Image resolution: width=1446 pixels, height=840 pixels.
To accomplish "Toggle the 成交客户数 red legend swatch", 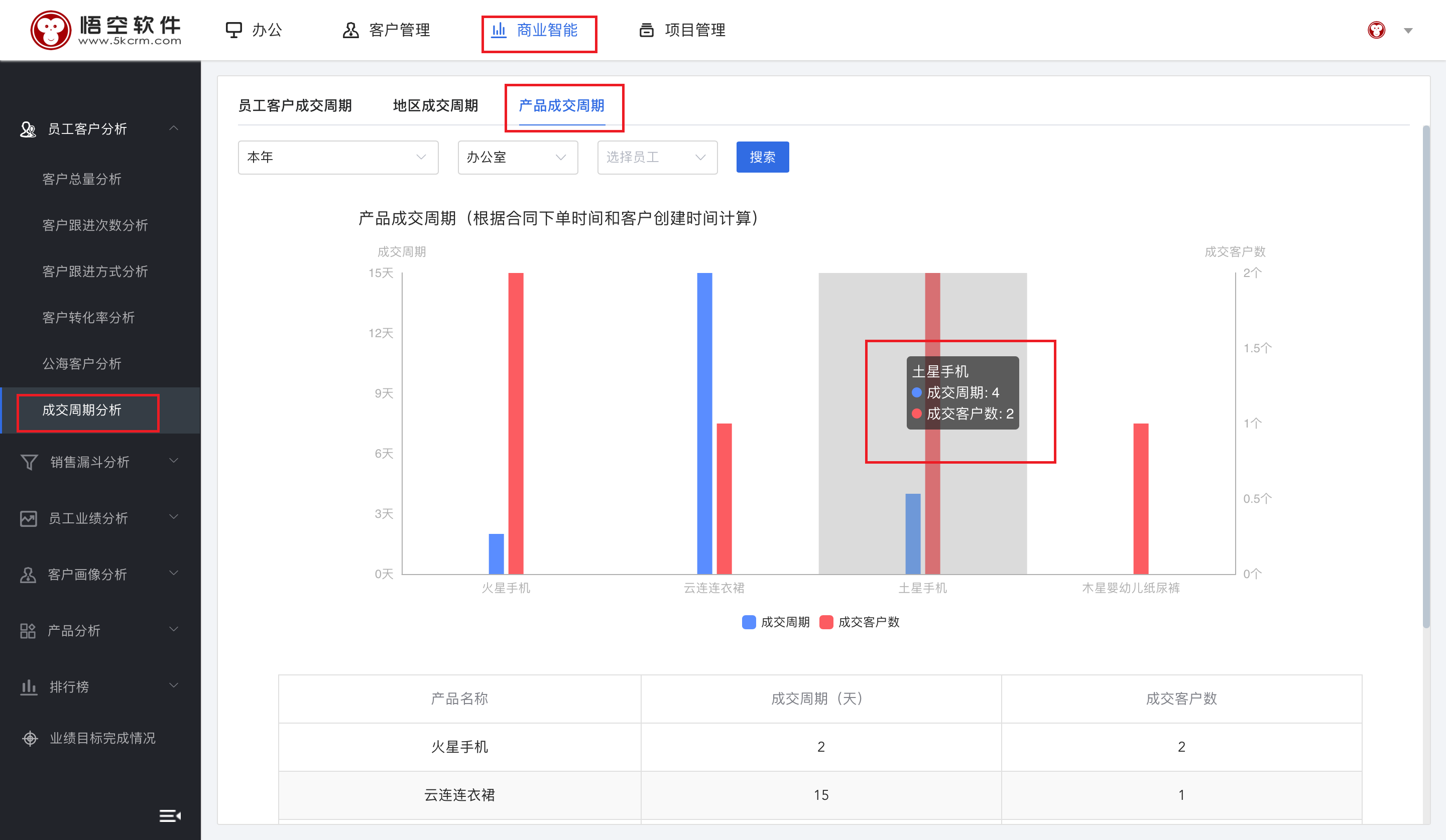I will pyautogui.click(x=826, y=622).
